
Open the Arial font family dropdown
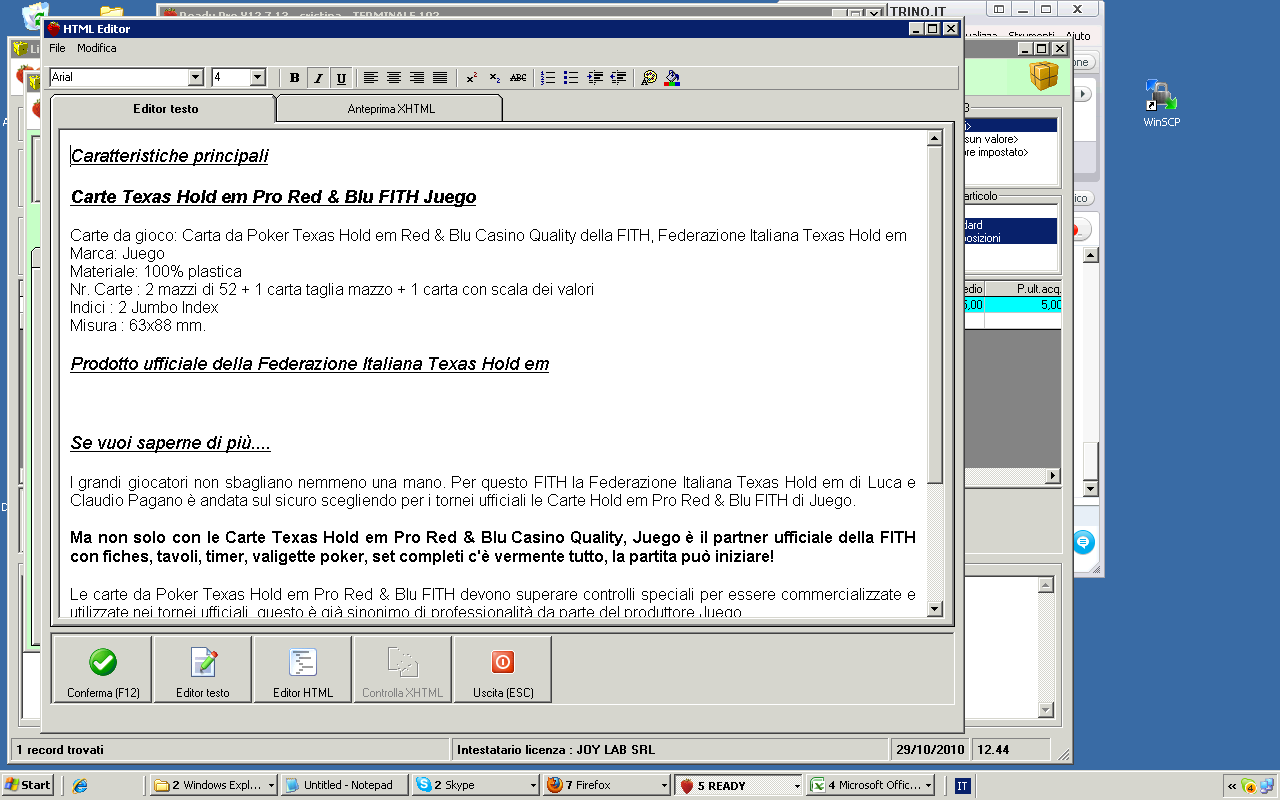(196, 77)
